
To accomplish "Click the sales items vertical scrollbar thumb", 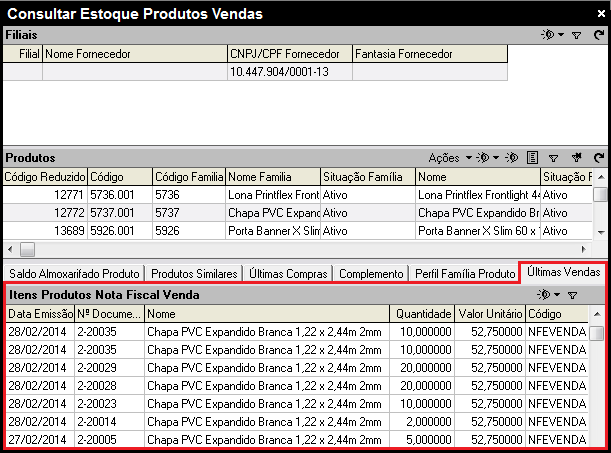I will click(597, 333).
